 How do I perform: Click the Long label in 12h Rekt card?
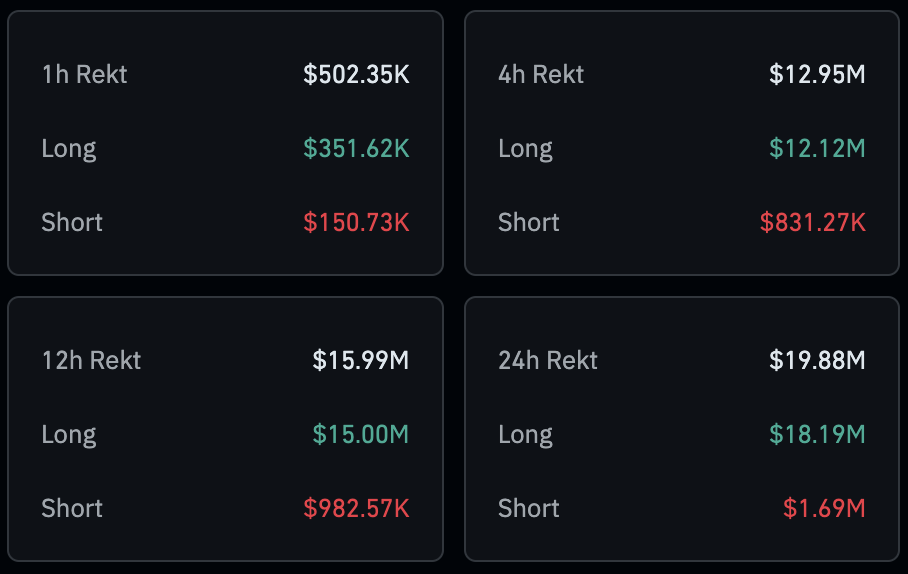click(x=69, y=434)
